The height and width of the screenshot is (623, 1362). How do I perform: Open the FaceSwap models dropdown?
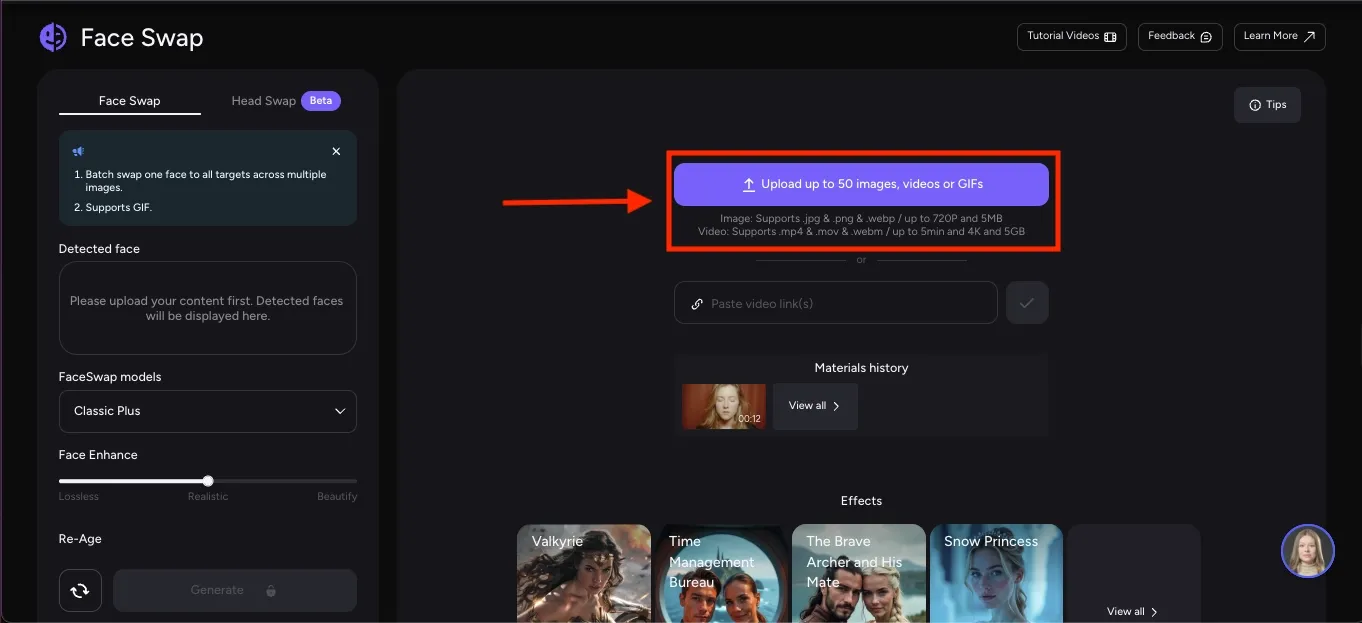coord(208,411)
